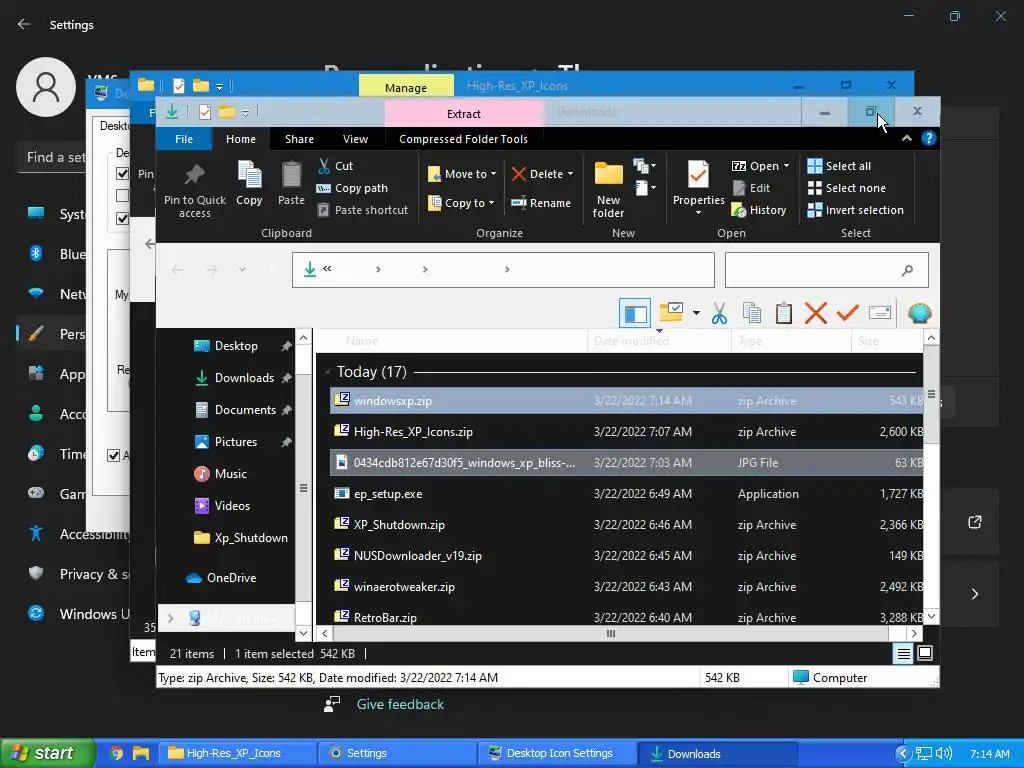Collapse the ribbon with the up chevron

tap(906, 138)
